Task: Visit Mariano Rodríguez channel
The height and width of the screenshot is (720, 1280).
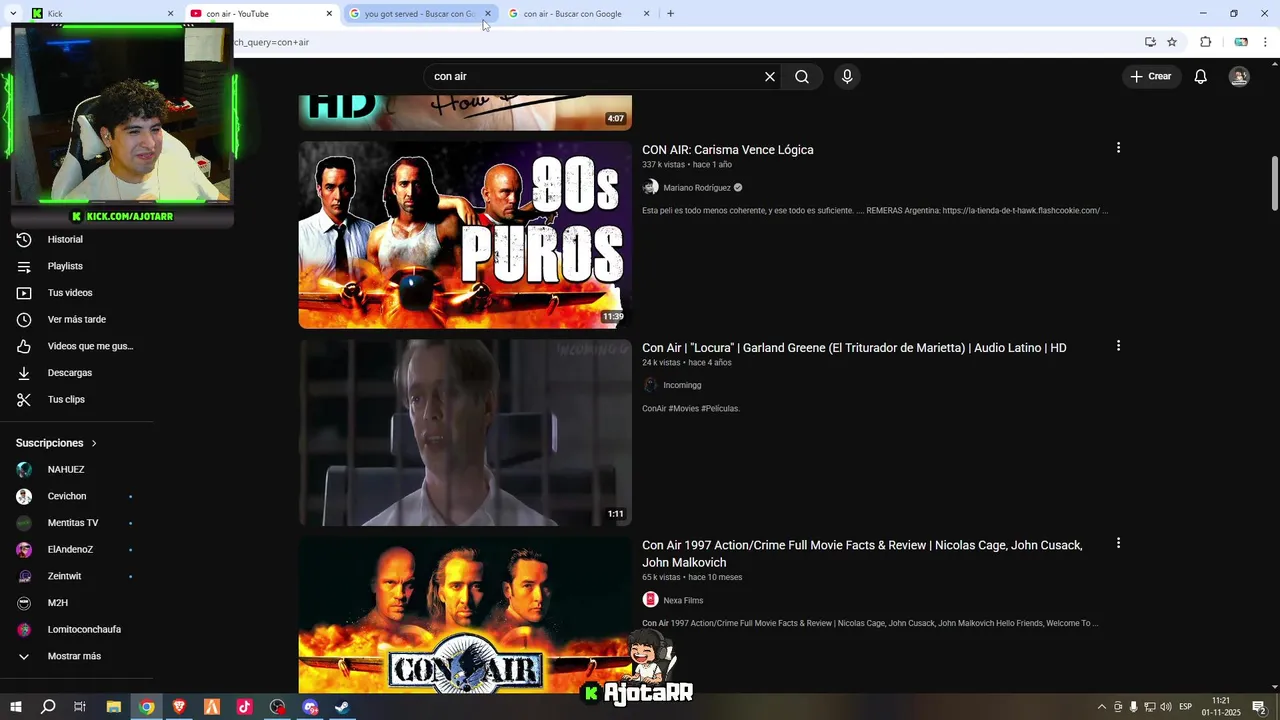Action: [x=697, y=188]
